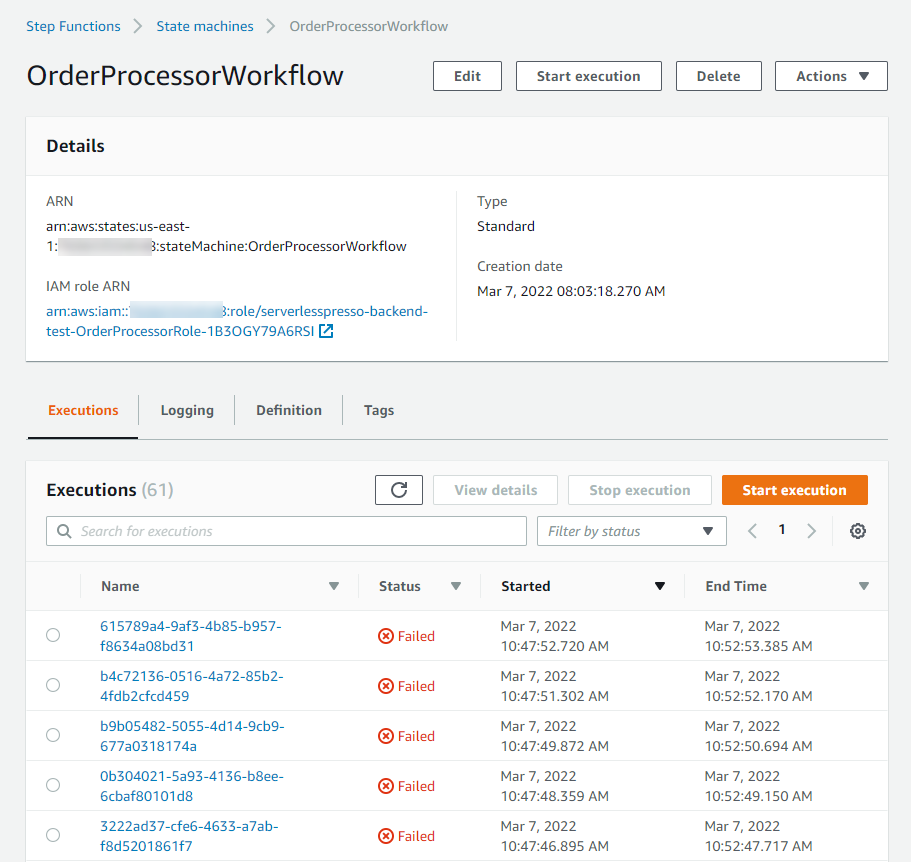Focus the Search for executions field

(286, 531)
